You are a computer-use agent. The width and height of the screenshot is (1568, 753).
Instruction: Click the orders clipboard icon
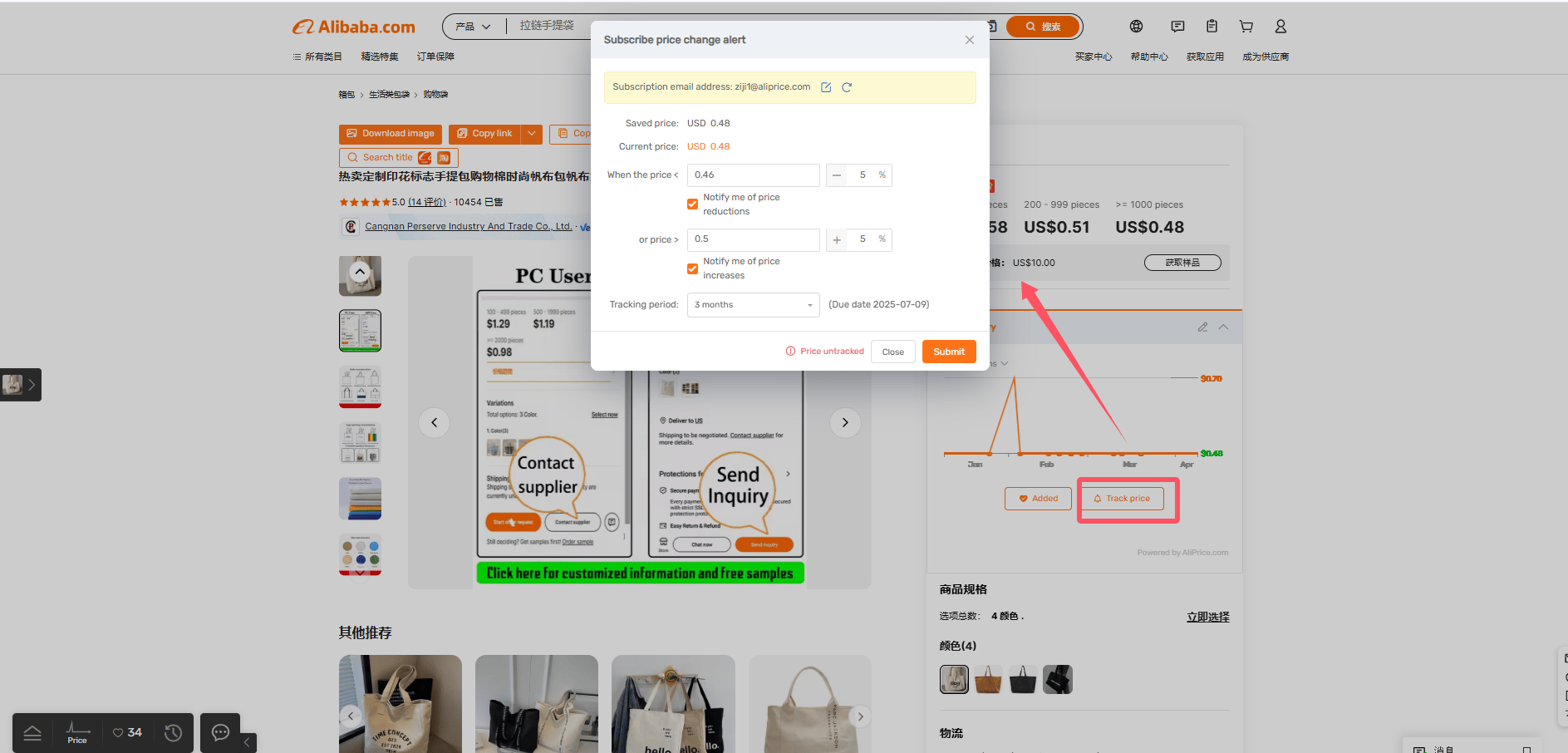[1212, 27]
